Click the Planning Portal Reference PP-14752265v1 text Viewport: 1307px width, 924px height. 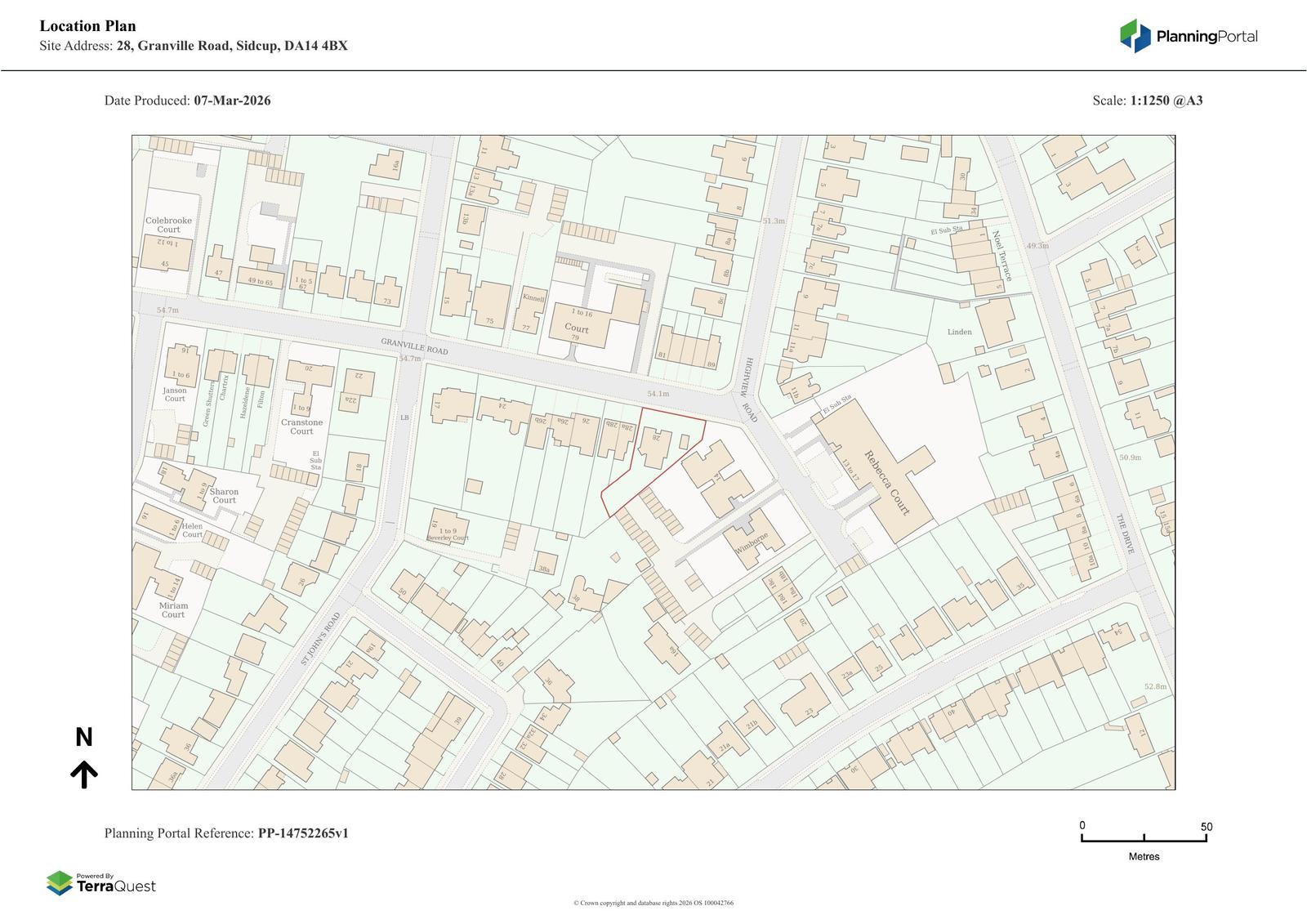point(226,833)
